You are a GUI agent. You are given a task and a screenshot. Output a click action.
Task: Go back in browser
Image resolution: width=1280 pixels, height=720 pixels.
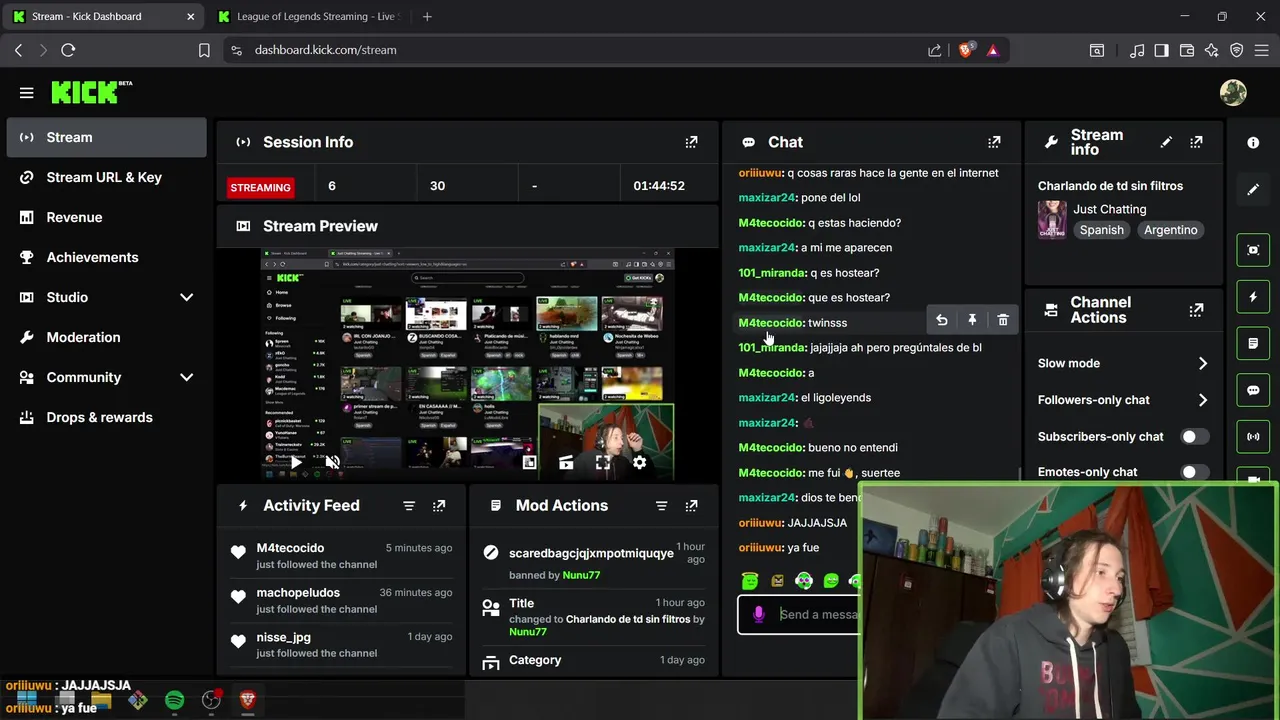(x=18, y=50)
